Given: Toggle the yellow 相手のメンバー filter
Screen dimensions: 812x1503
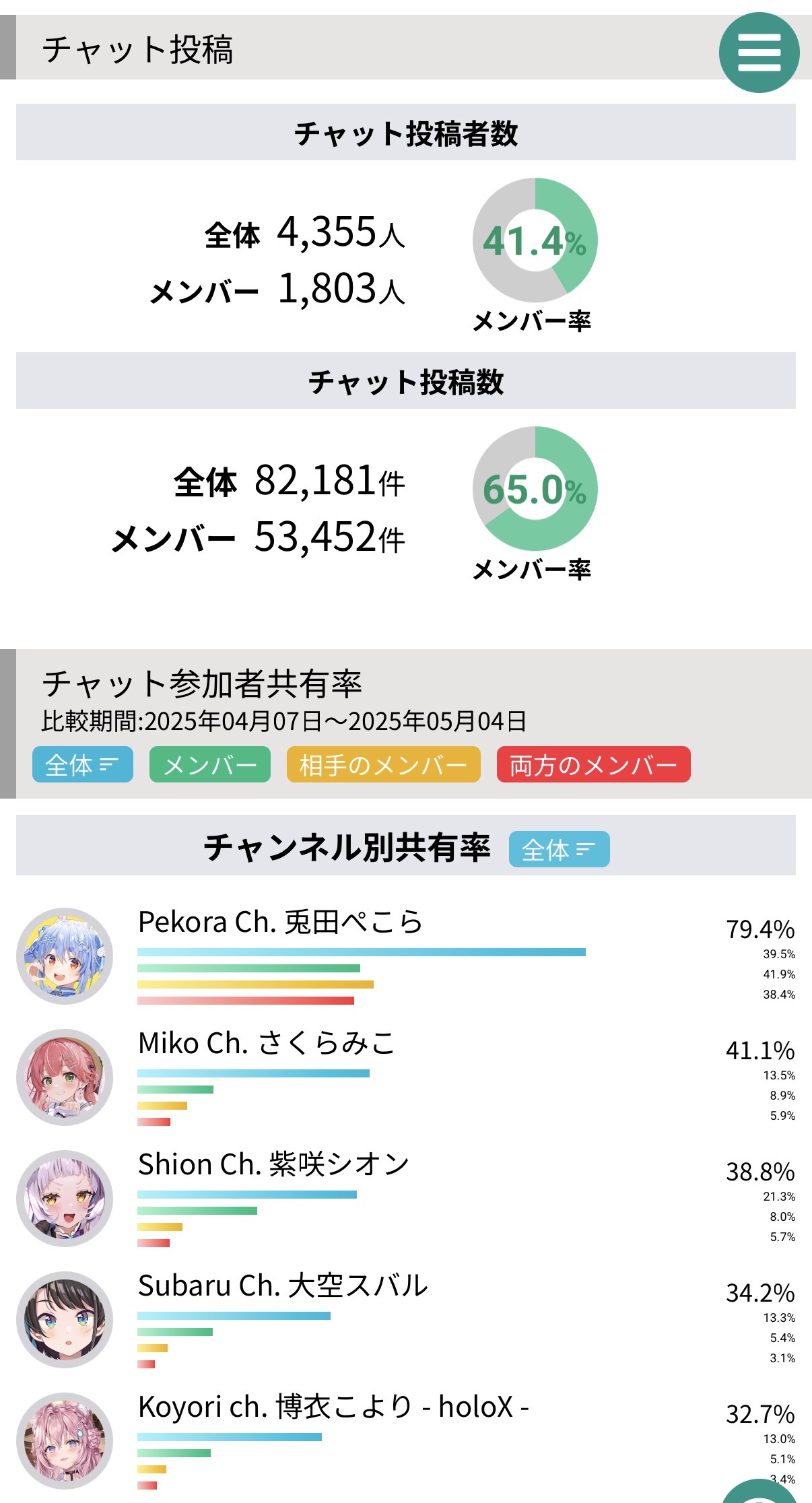Looking at the screenshot, I should 383,765.
